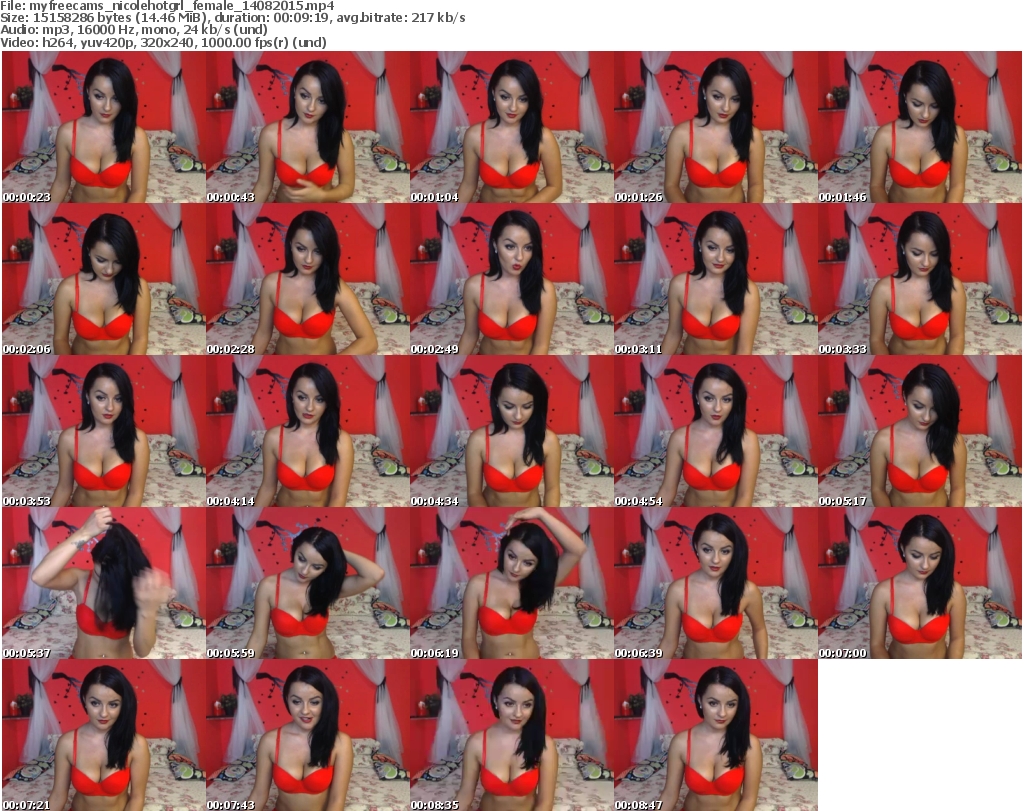Select the thumbnail timestamped 00:07:21
This screenshot has width=1024, height=811.
[104, 735]
